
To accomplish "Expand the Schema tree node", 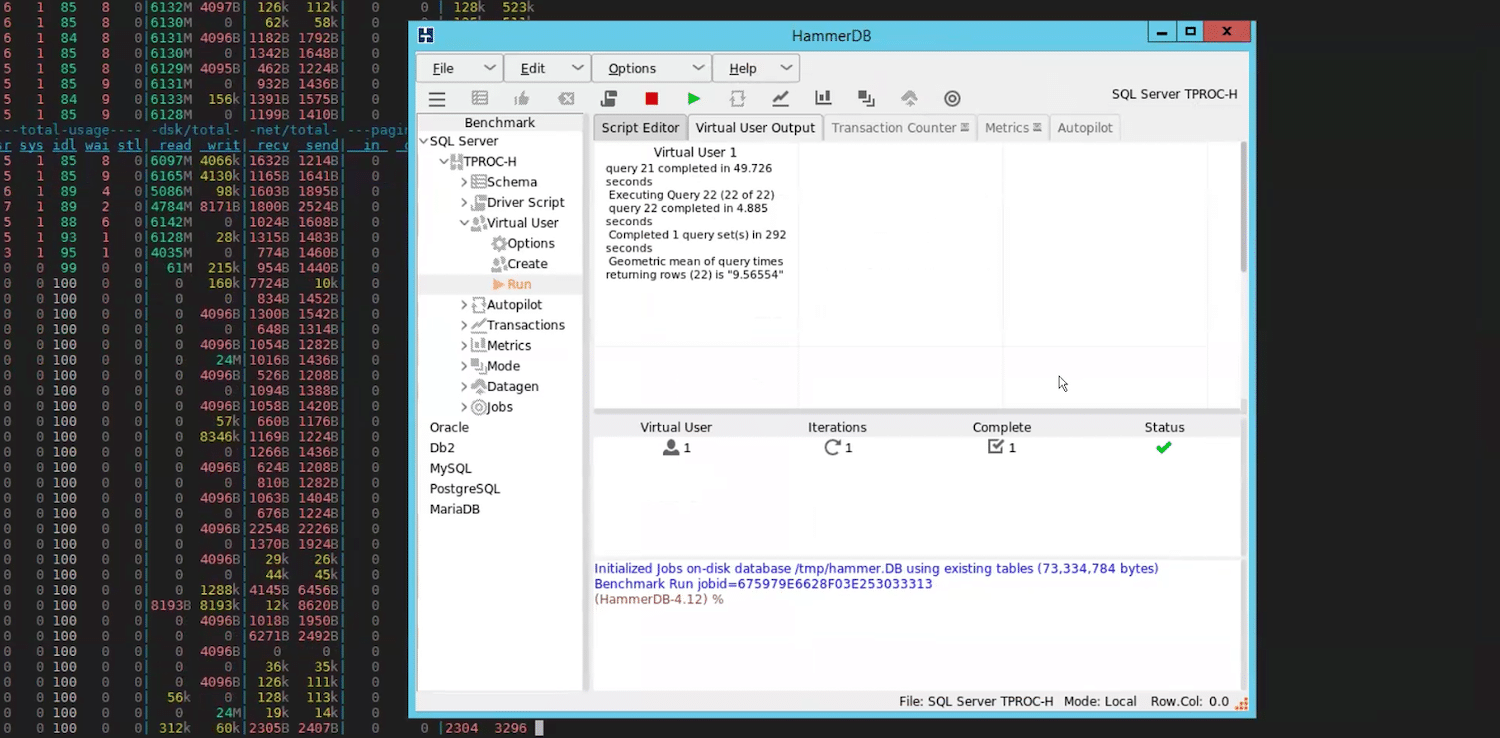I will click(x=464, y=182).
